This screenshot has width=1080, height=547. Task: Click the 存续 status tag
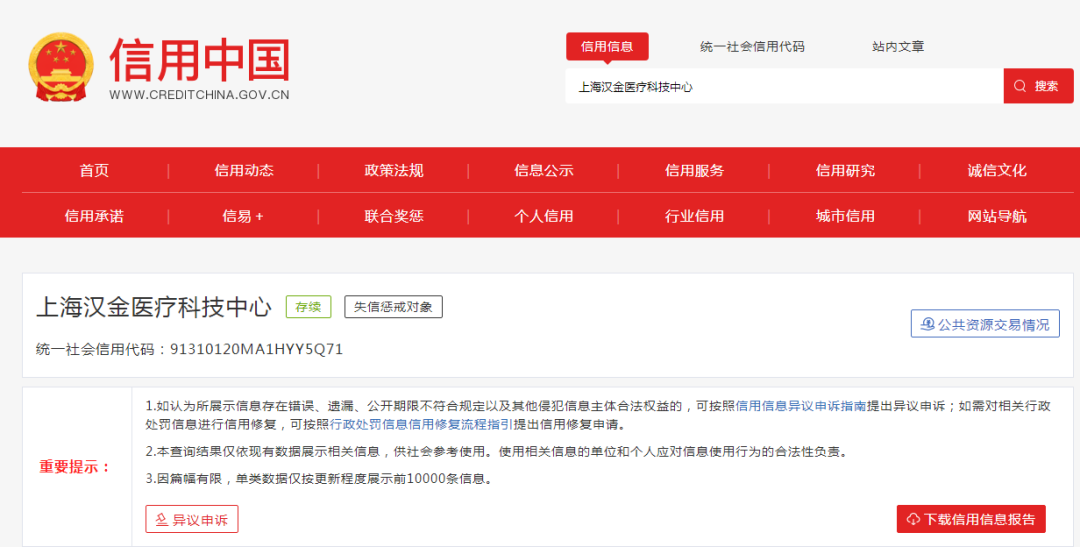click(x=309, y=307)
